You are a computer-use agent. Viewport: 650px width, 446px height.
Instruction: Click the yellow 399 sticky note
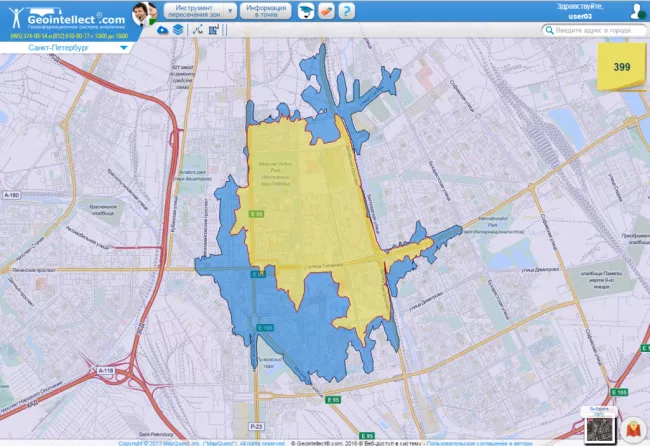coord(620,66)
